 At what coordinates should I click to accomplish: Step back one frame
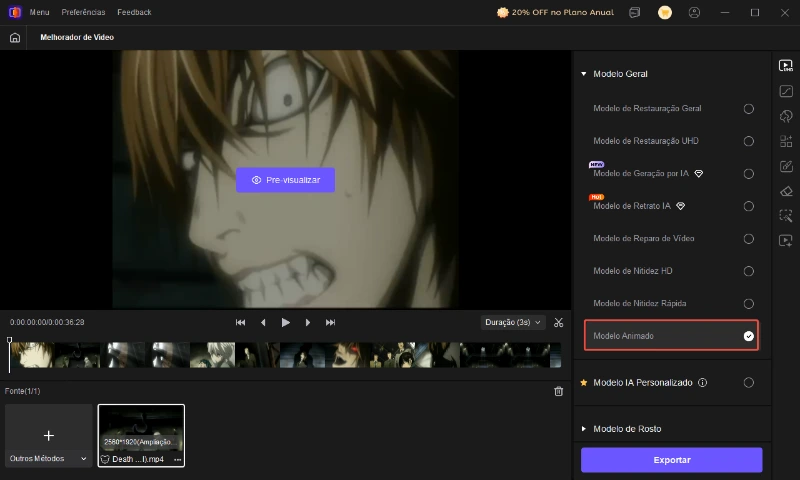click(263, 322)
